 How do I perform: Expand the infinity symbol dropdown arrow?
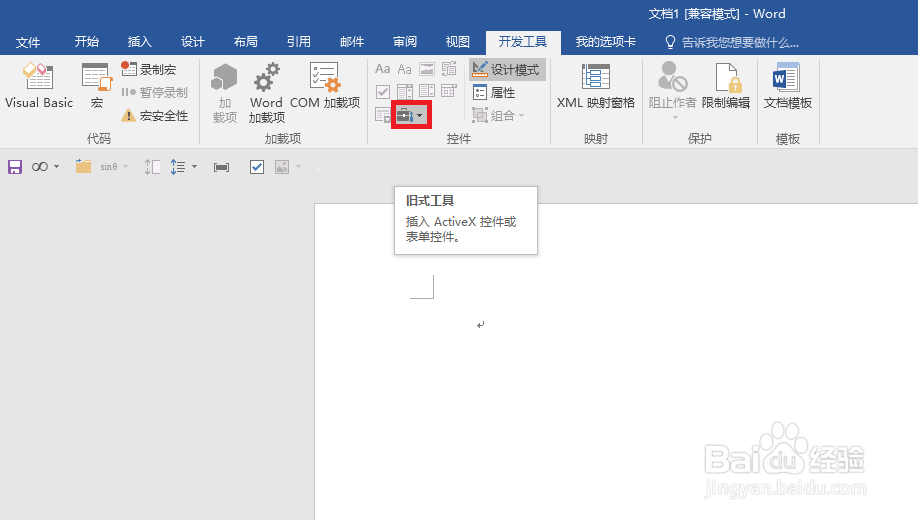[x=56, y=167]
